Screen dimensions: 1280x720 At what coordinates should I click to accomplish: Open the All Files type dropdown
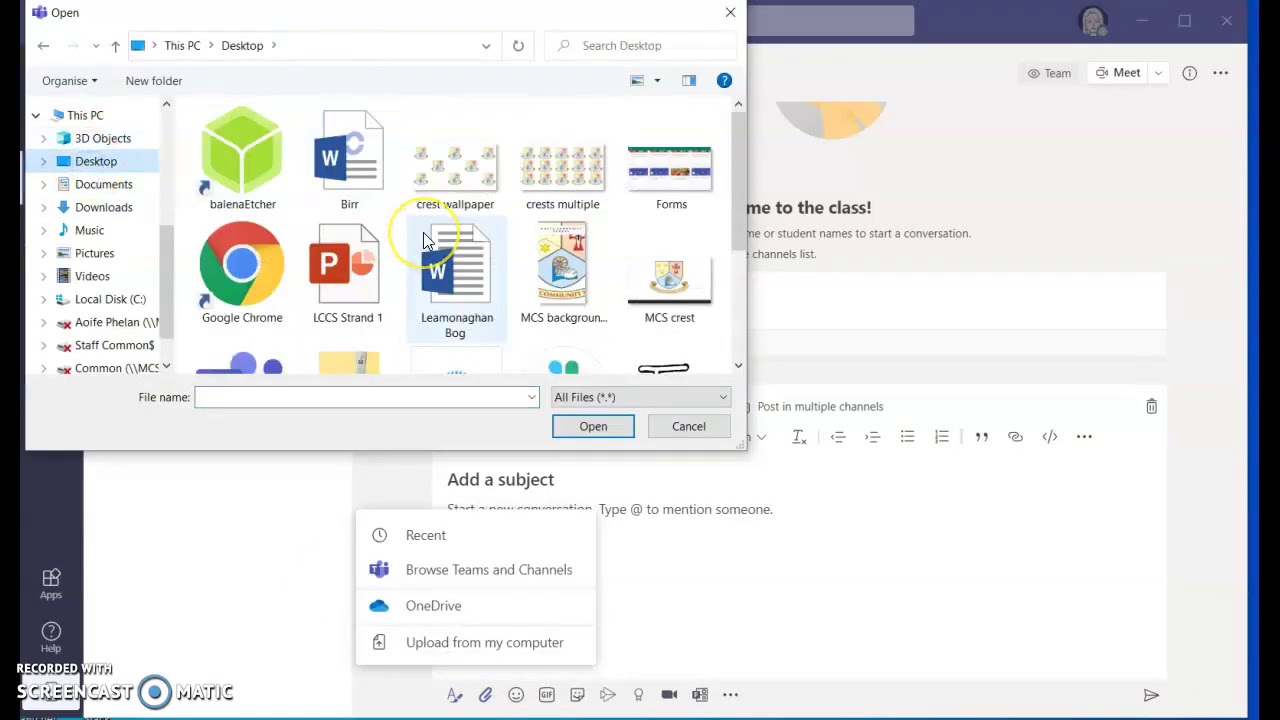tap(641, 398)
